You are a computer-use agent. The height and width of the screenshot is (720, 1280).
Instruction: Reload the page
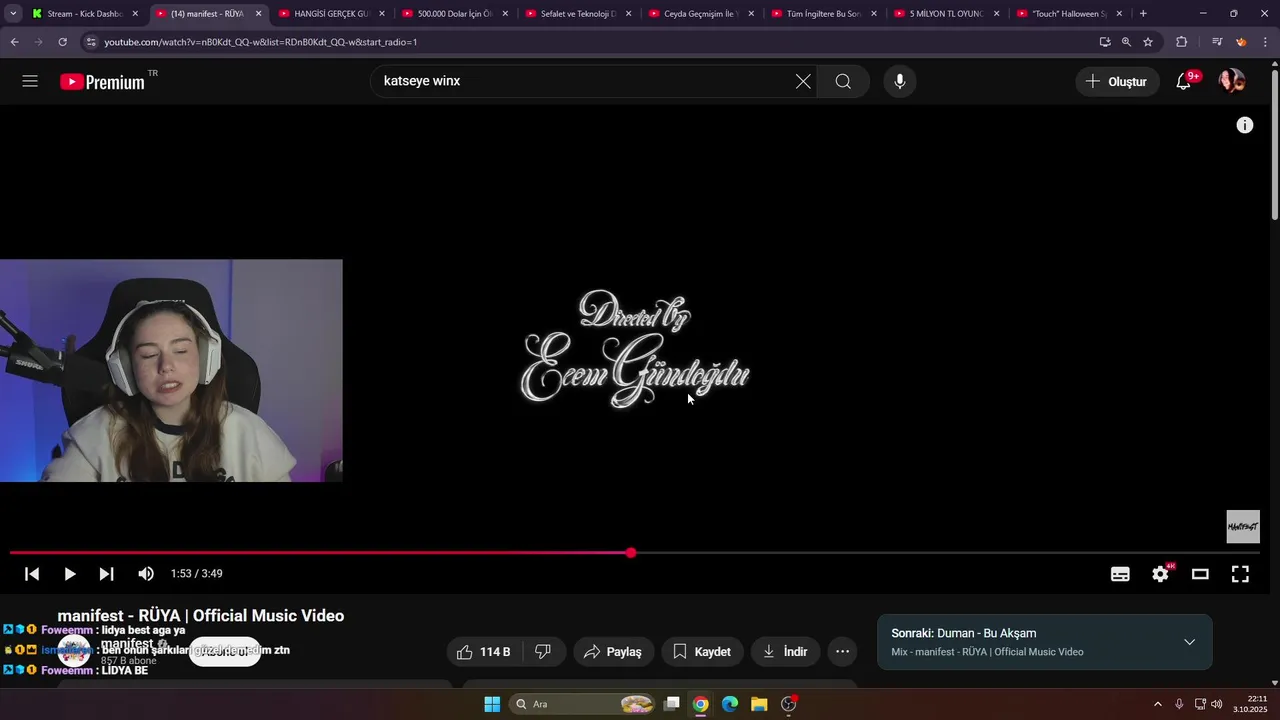(x=62, y=42)
